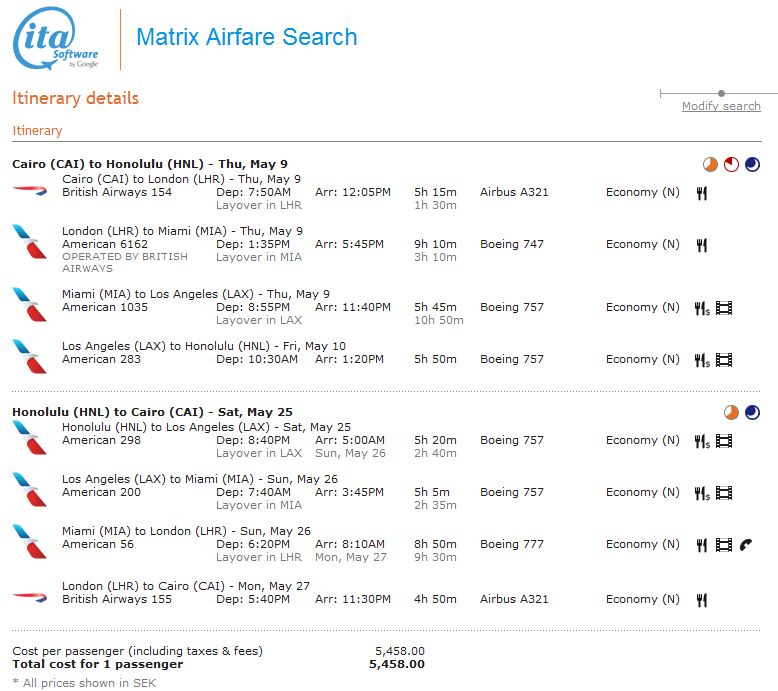Viewport: 778px width, 691px height.
Task: Click the orange warning icon for return trip
Action: tap(731, 412)
